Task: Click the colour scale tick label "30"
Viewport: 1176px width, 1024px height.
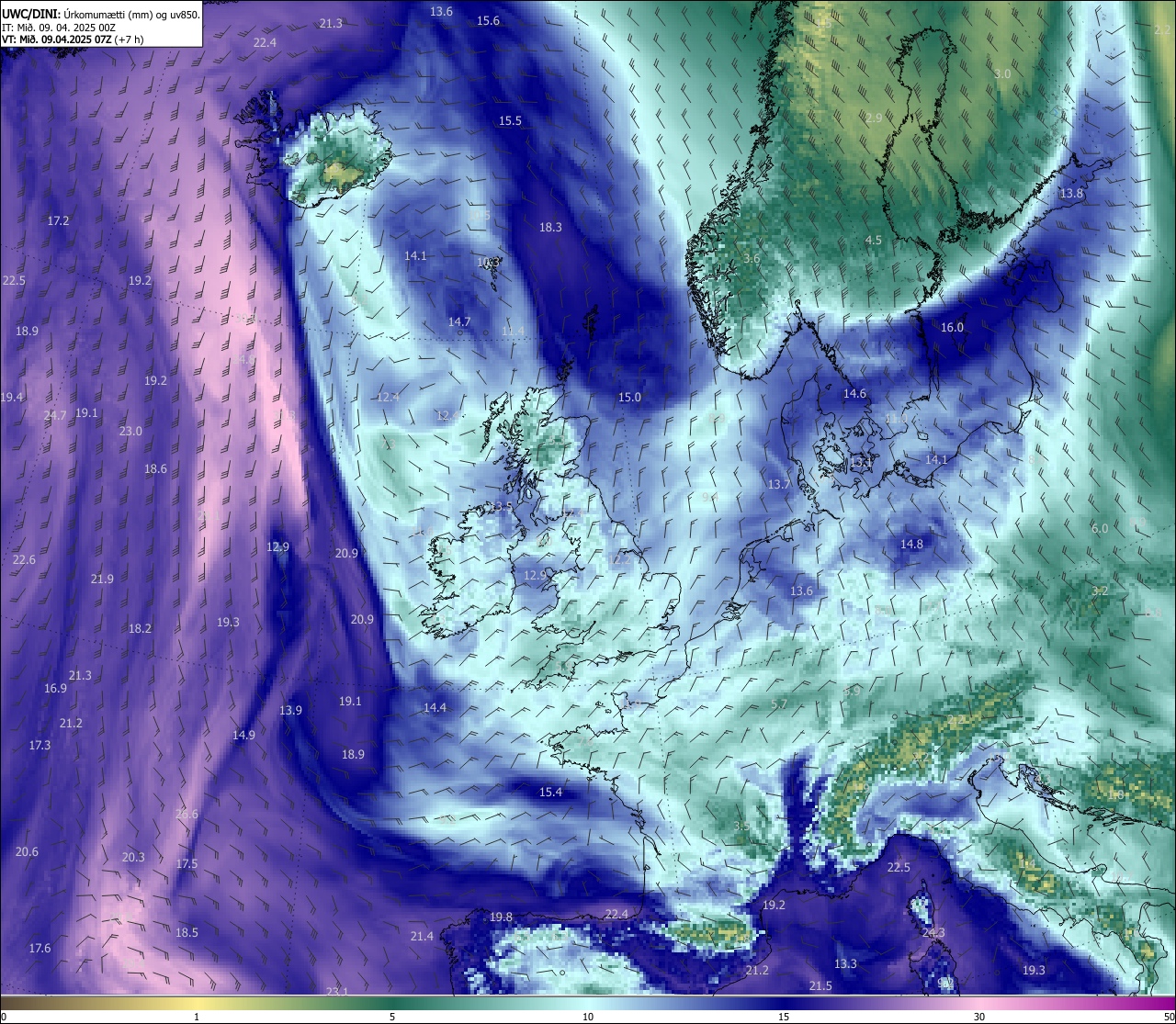Action: coord(979,1017)
